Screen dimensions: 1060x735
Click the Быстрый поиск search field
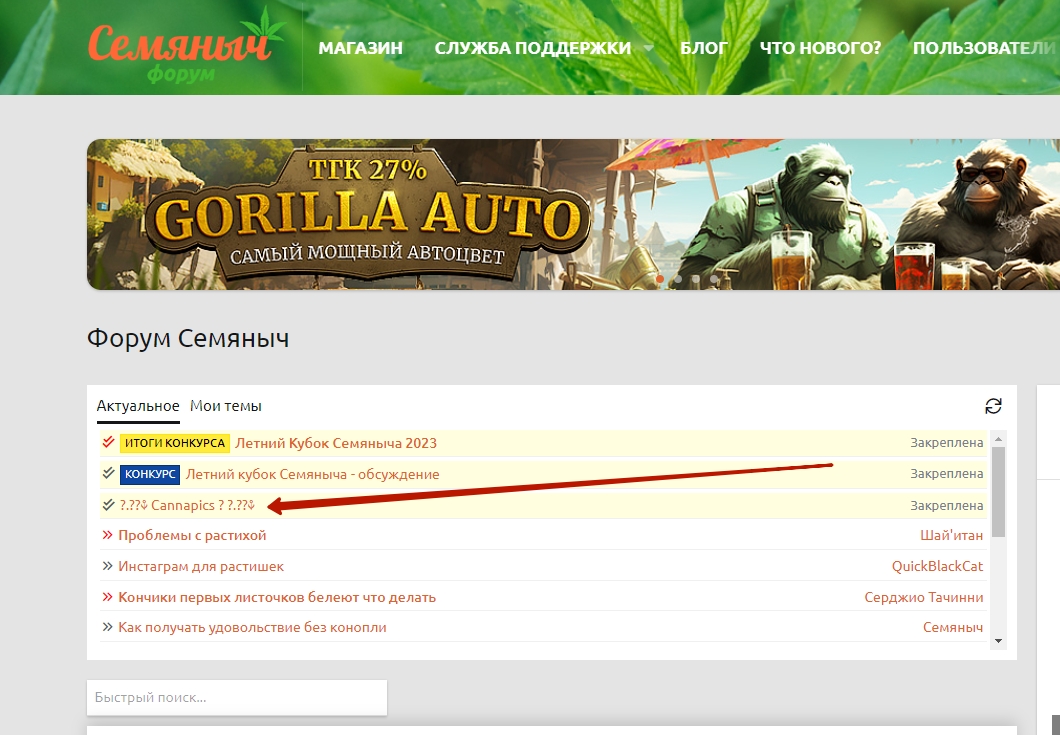(x=236, y=697)
